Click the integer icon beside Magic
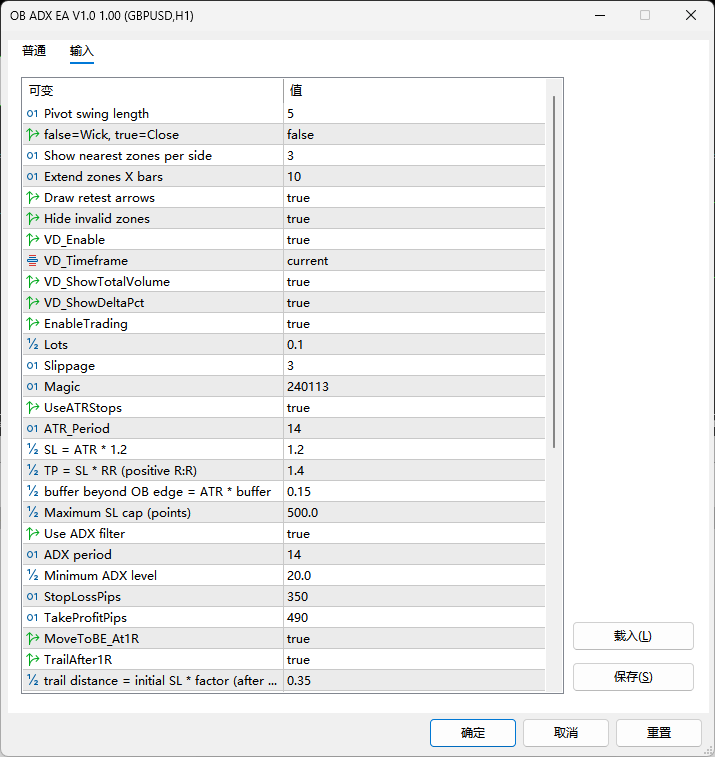 tap(32, 387)
